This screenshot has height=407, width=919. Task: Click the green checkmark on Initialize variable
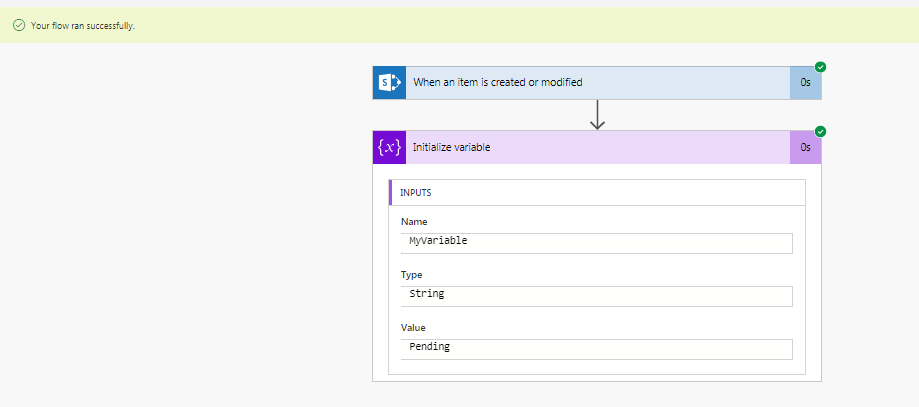[x=821, y=131]
